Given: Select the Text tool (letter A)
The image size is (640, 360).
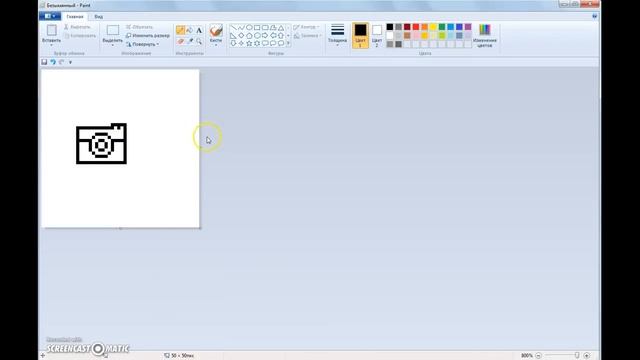Looking at the screenshot, I should 199,30.
